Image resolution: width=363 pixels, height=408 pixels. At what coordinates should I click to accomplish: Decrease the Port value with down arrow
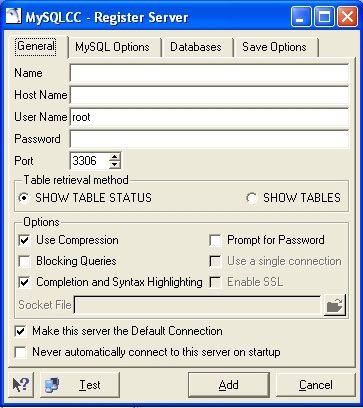point(115,165)
